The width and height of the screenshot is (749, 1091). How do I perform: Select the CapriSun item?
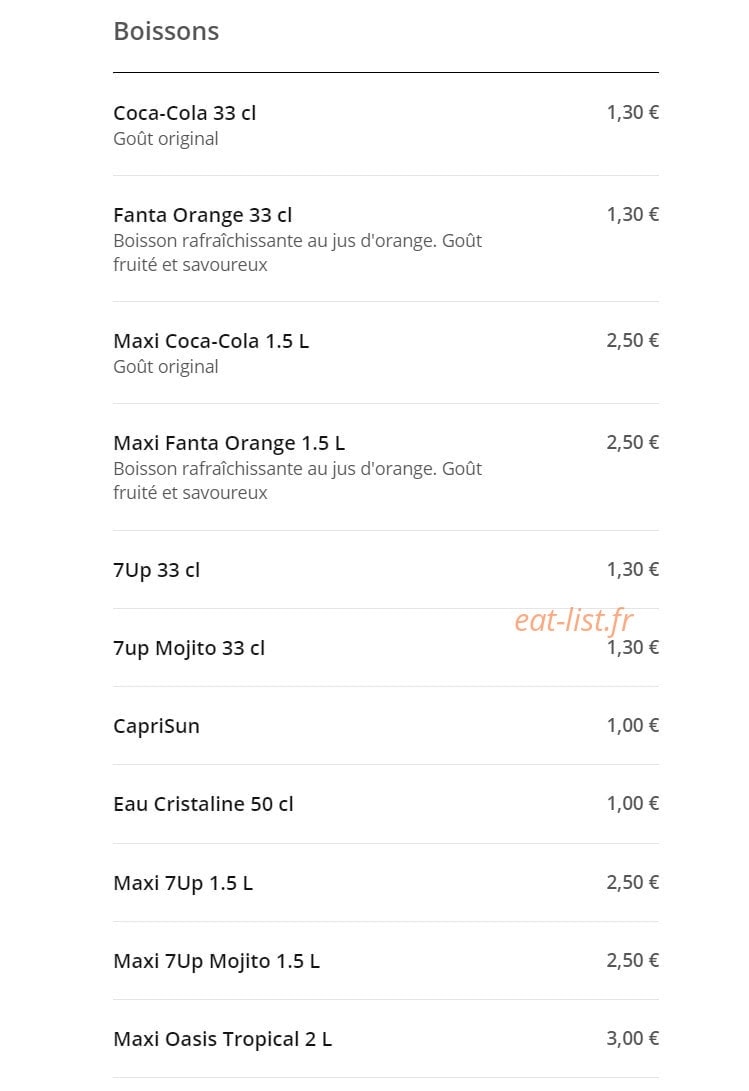(x=386, y=726)
